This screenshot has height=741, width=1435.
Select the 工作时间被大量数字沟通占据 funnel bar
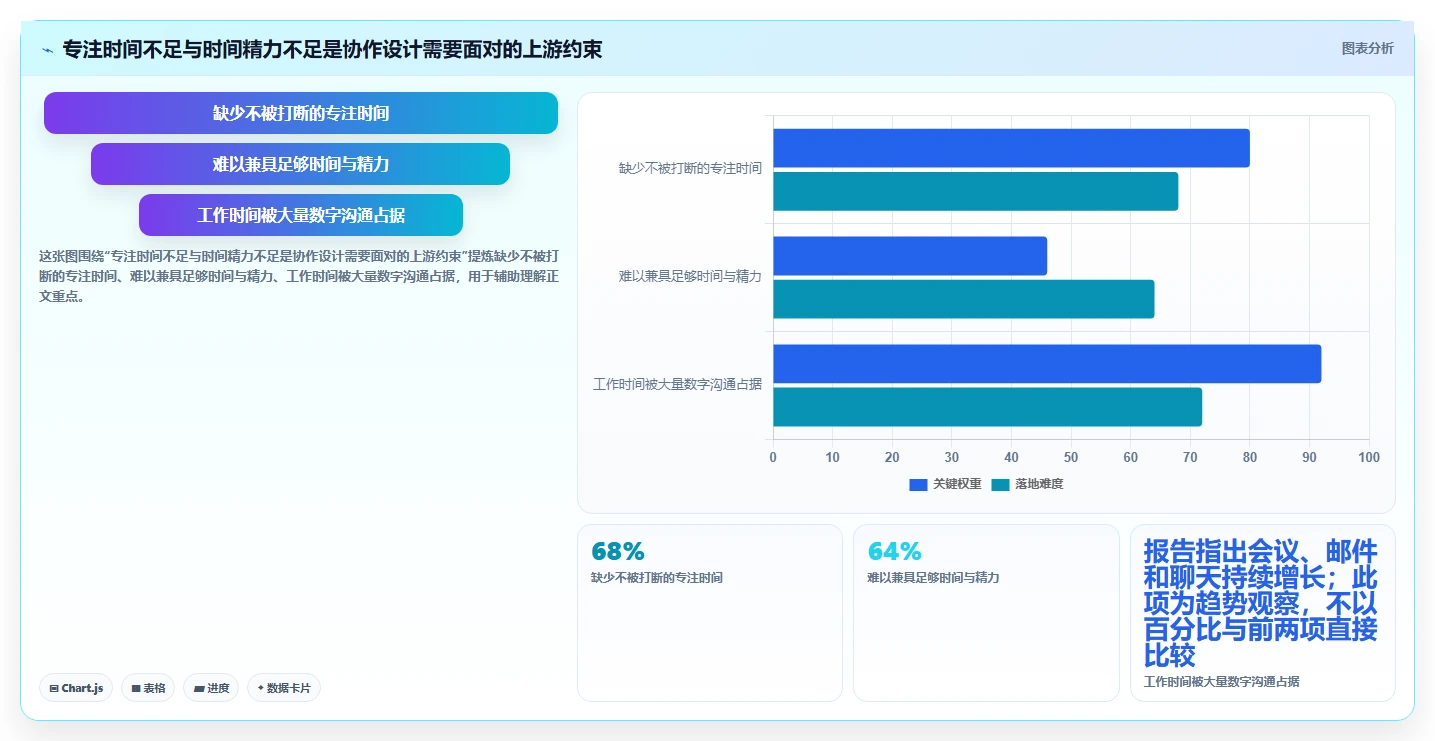coord(301,215)
